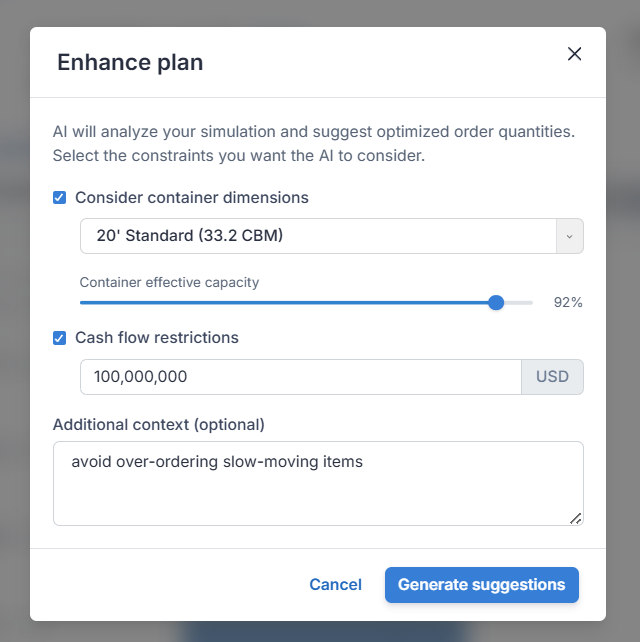Click the 'Consider container dimensions' label text

pyautogui.click(x=192, y=198)
